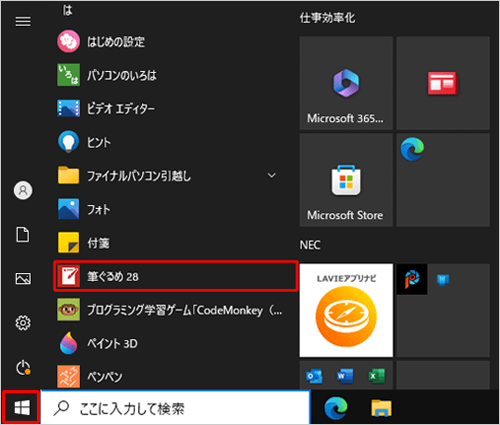Click the search magnifier icon
Screen dimensions: 500x425
(x=61, y=408)
